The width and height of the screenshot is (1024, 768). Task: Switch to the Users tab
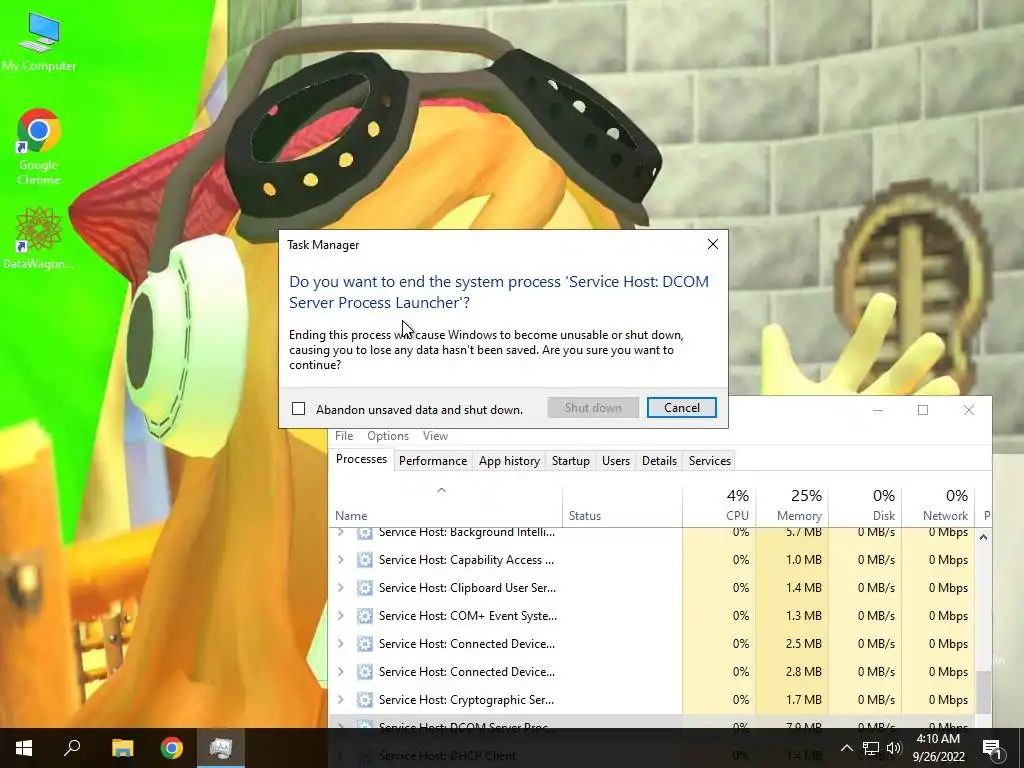(616, 460)
